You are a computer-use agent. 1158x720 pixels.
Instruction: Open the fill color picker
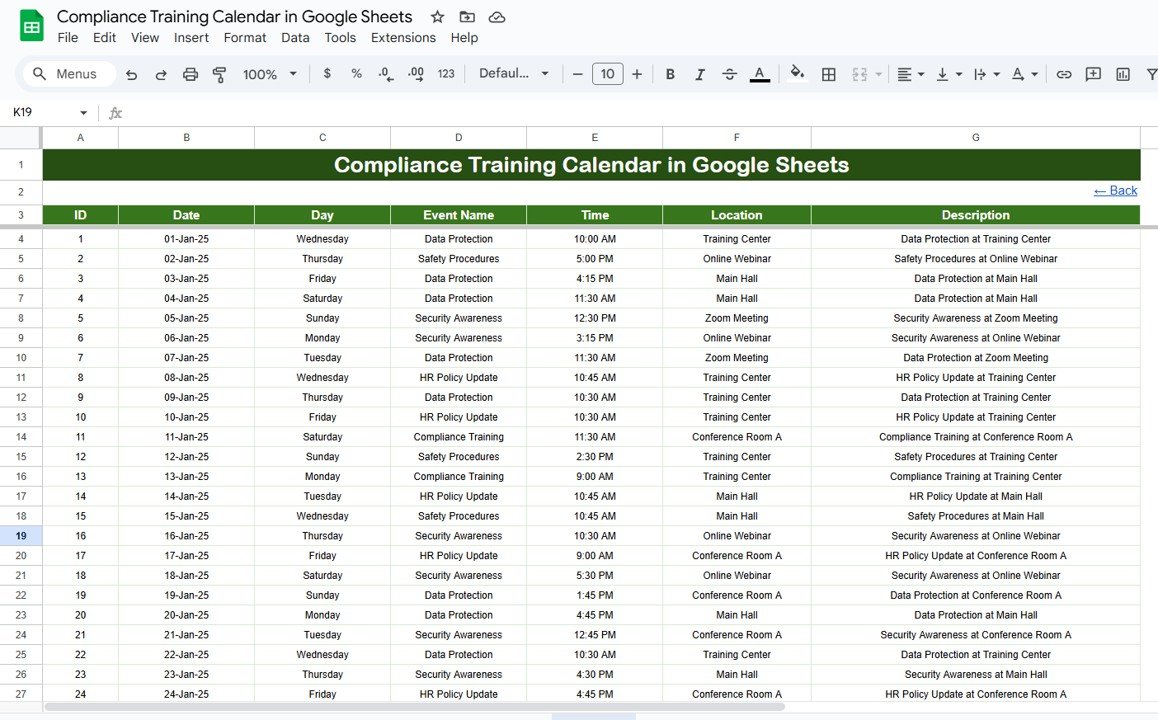[797, 73]
